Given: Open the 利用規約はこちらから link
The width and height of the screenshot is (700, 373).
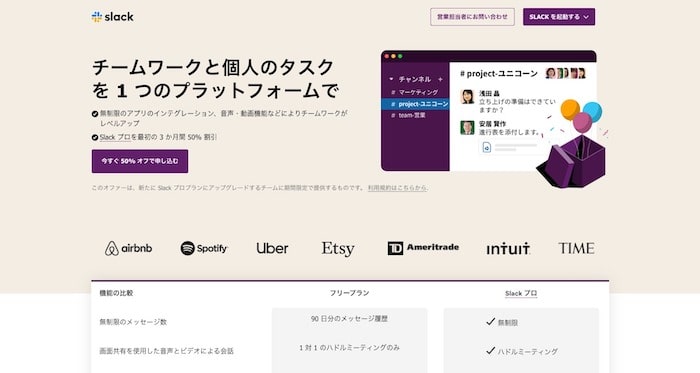Looking at the screenshot, I should [x=397, y=188].
